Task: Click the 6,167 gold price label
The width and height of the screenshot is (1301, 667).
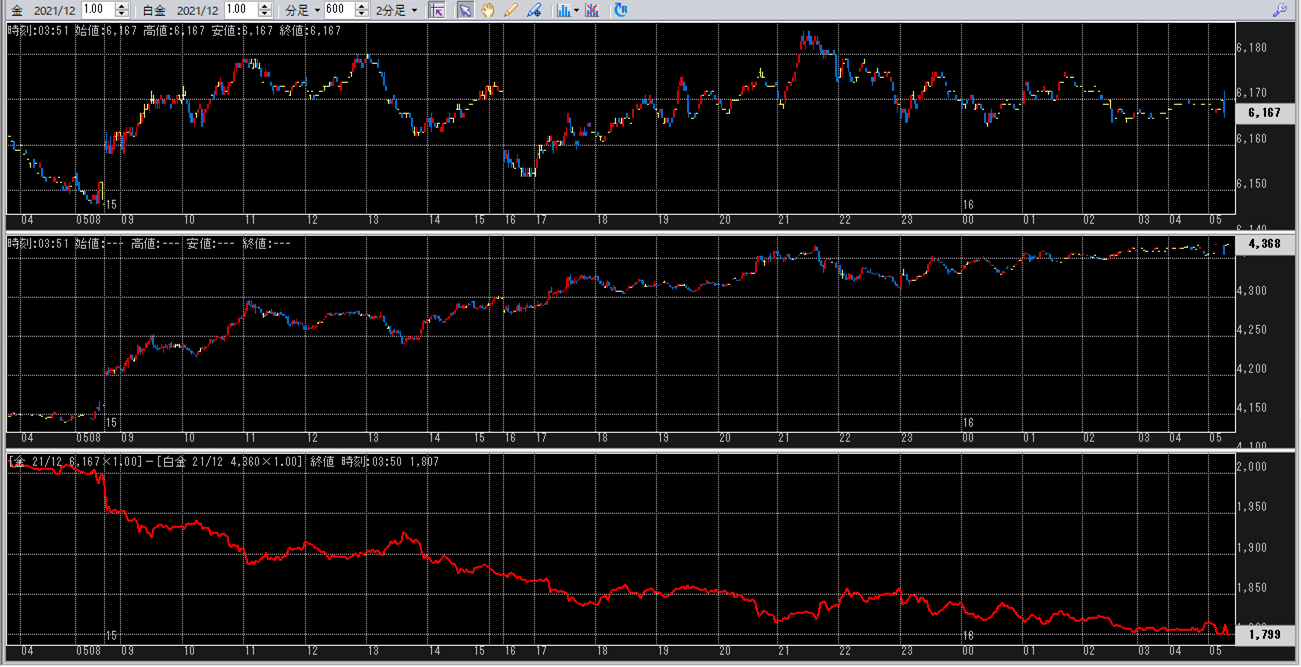Action: (x=1264, y=113)
